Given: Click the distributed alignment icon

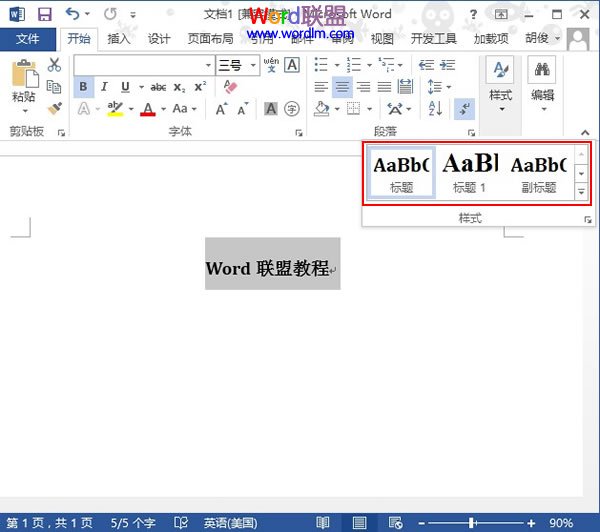Looking at the screenshot, I should click(405, 87).
